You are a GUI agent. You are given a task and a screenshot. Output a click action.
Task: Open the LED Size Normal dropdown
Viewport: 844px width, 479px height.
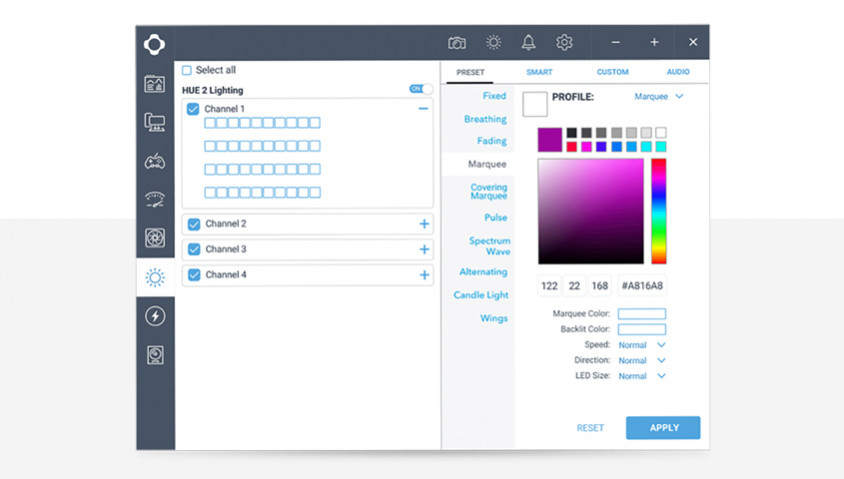point(642,376)
